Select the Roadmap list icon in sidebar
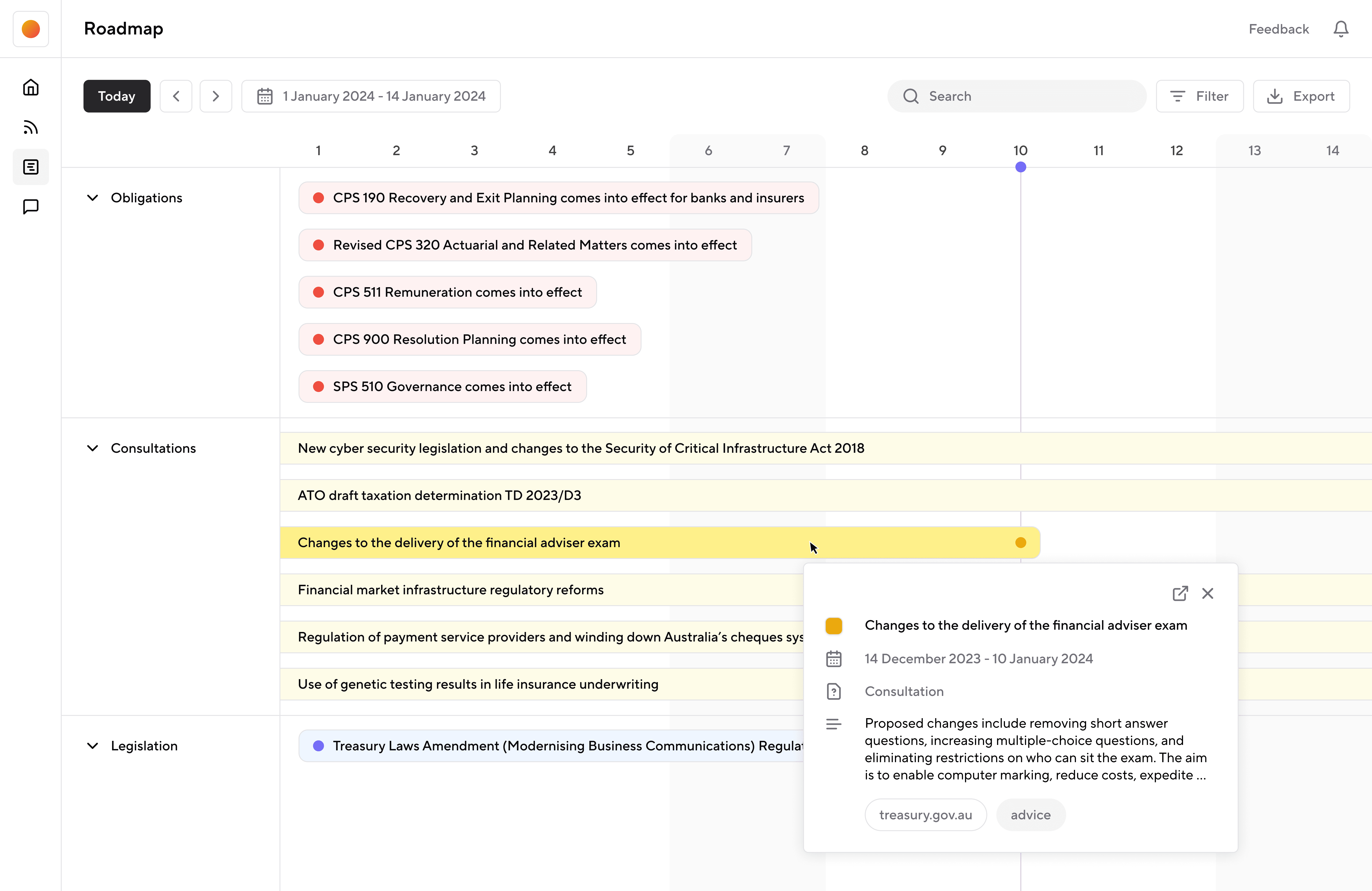 tap(31, 167)
